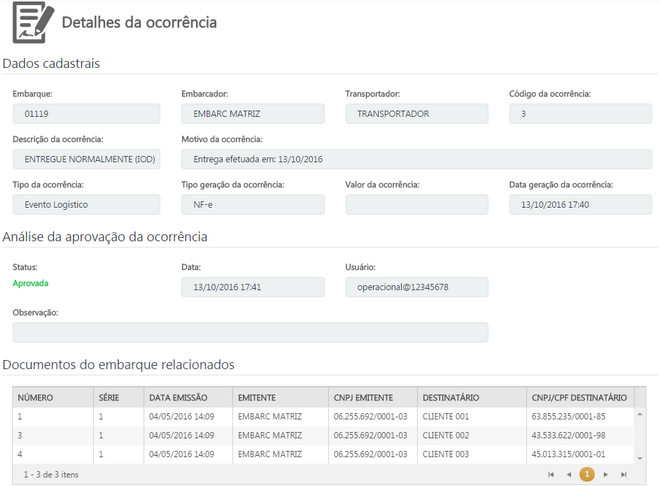Click the empty Observação field
The width and height of the screenshot is (660, 486).
pos(250,332)
